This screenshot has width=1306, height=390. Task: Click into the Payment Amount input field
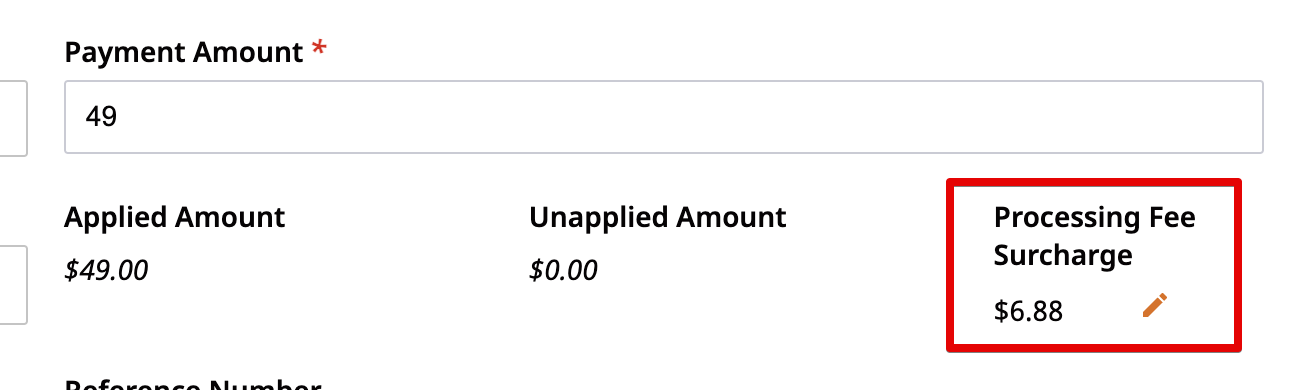pyautogui.click(x=664, y=117)
